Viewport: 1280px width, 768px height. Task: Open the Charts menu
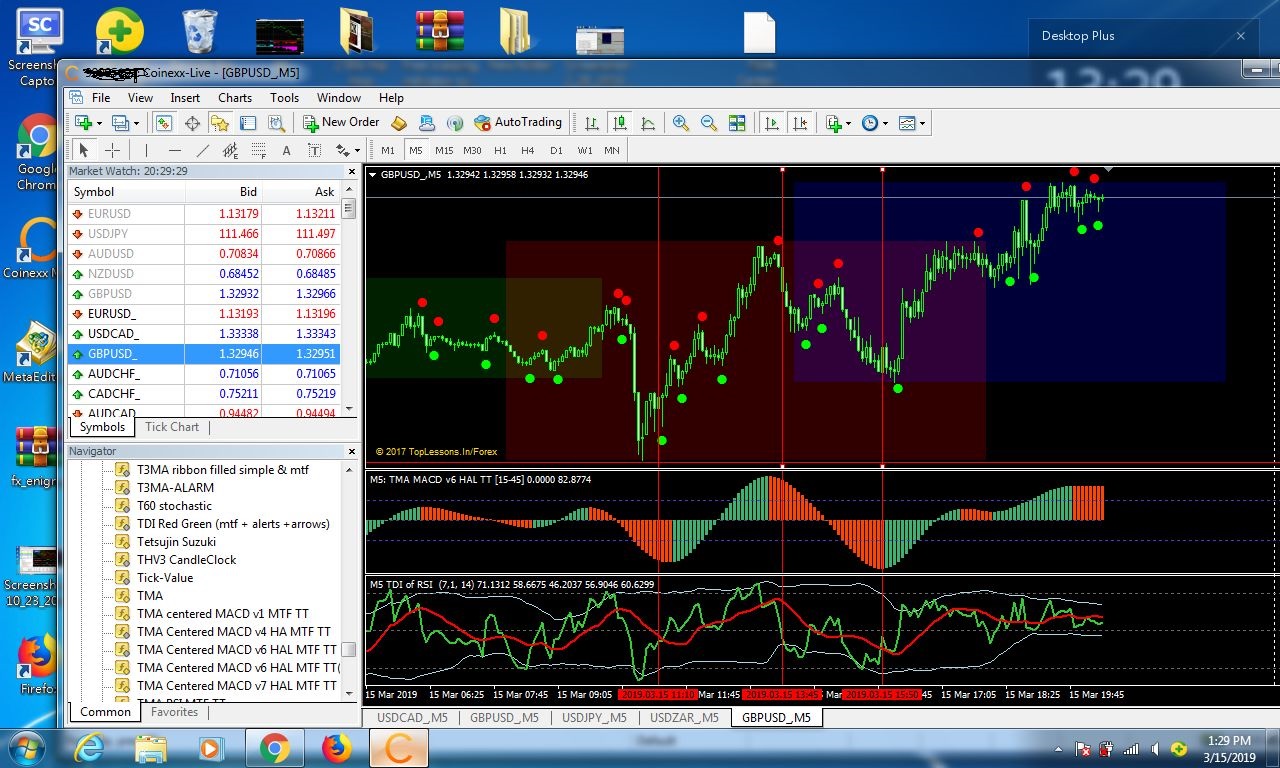(235, 97)
